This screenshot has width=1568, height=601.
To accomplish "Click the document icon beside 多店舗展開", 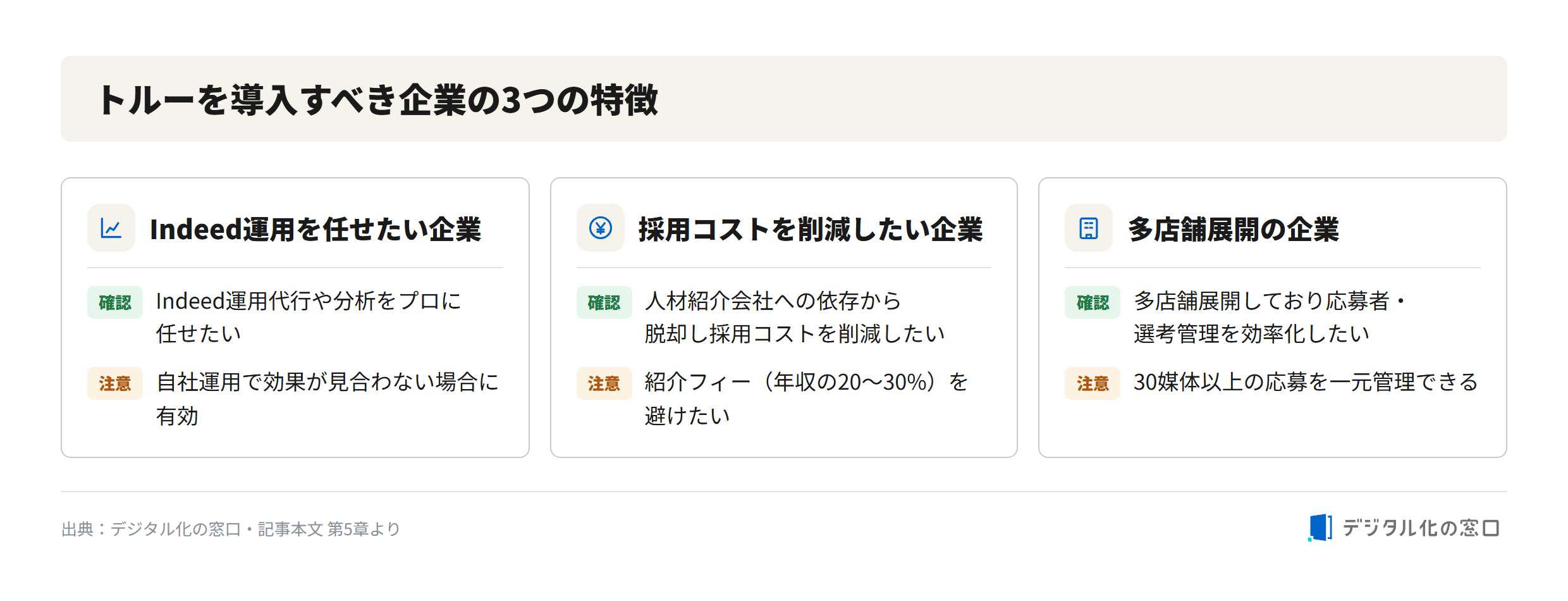I will pos(1088,228).
